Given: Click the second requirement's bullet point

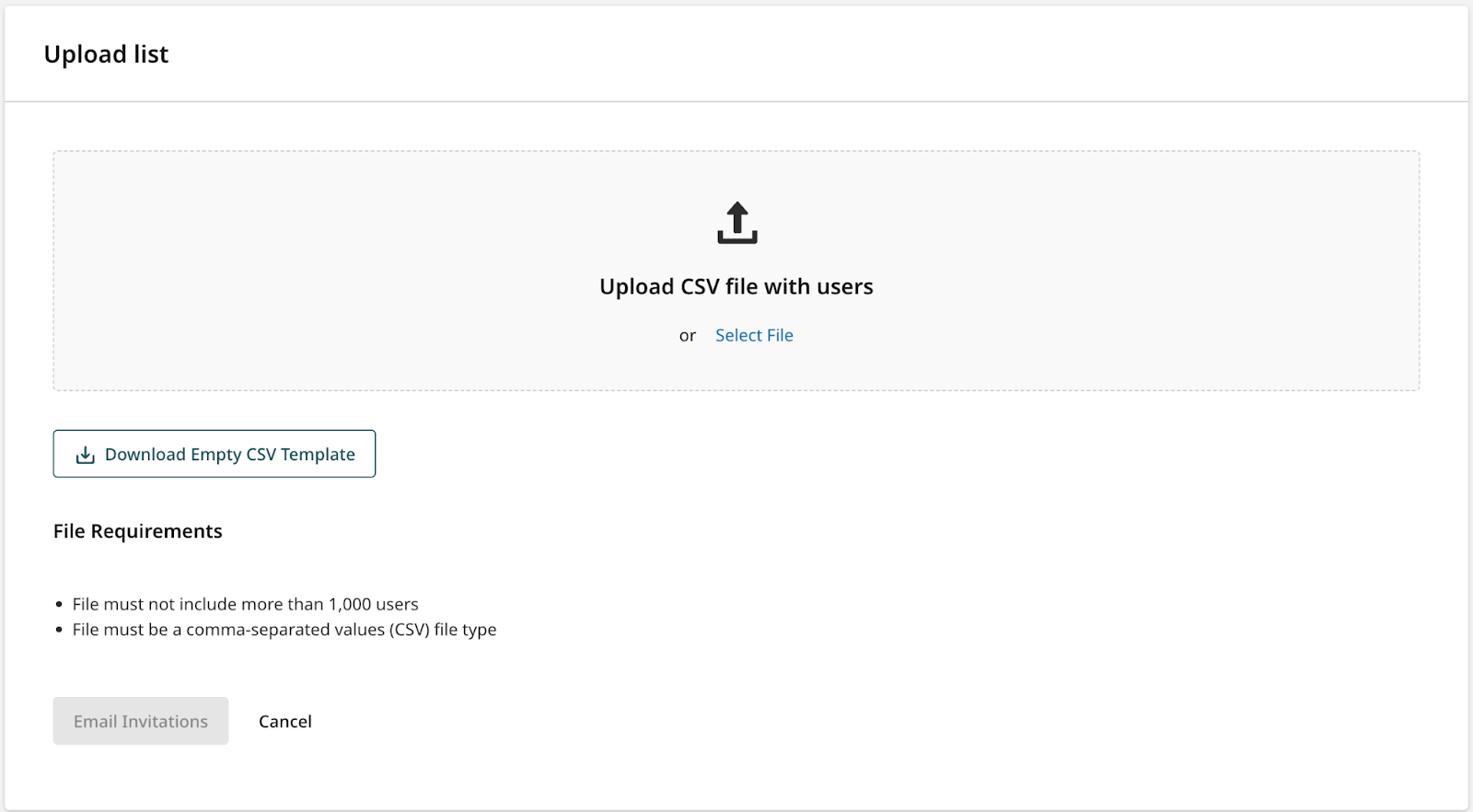Looking at the screenshot, I should 59,630.
